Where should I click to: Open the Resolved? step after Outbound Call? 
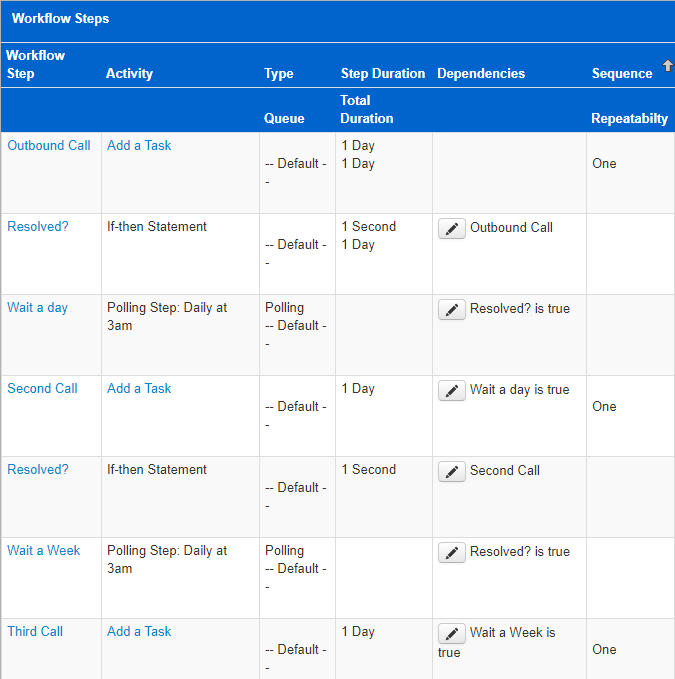pyautogui.click(x=38, y=226)
